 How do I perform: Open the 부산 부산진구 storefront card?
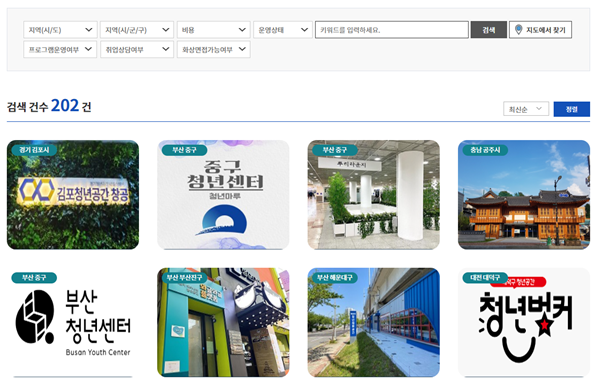point(223,322)
